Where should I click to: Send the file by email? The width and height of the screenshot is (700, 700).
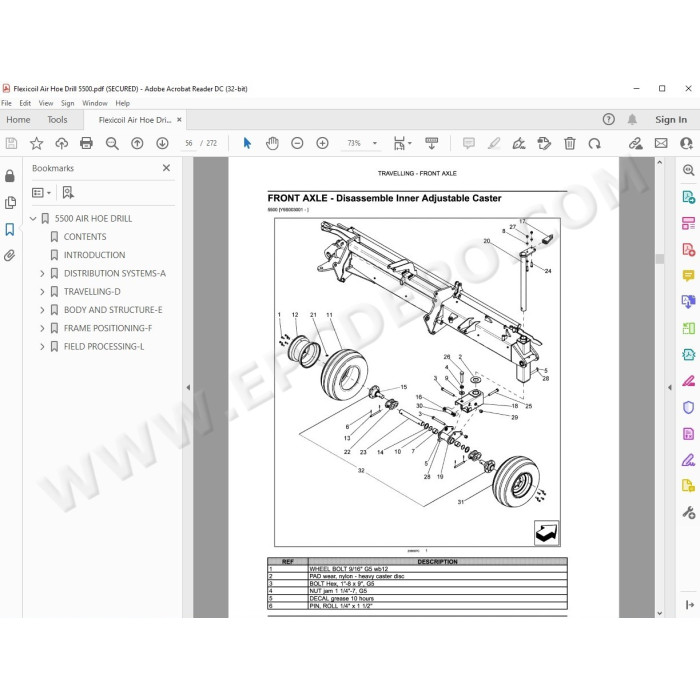pos(661,143)
